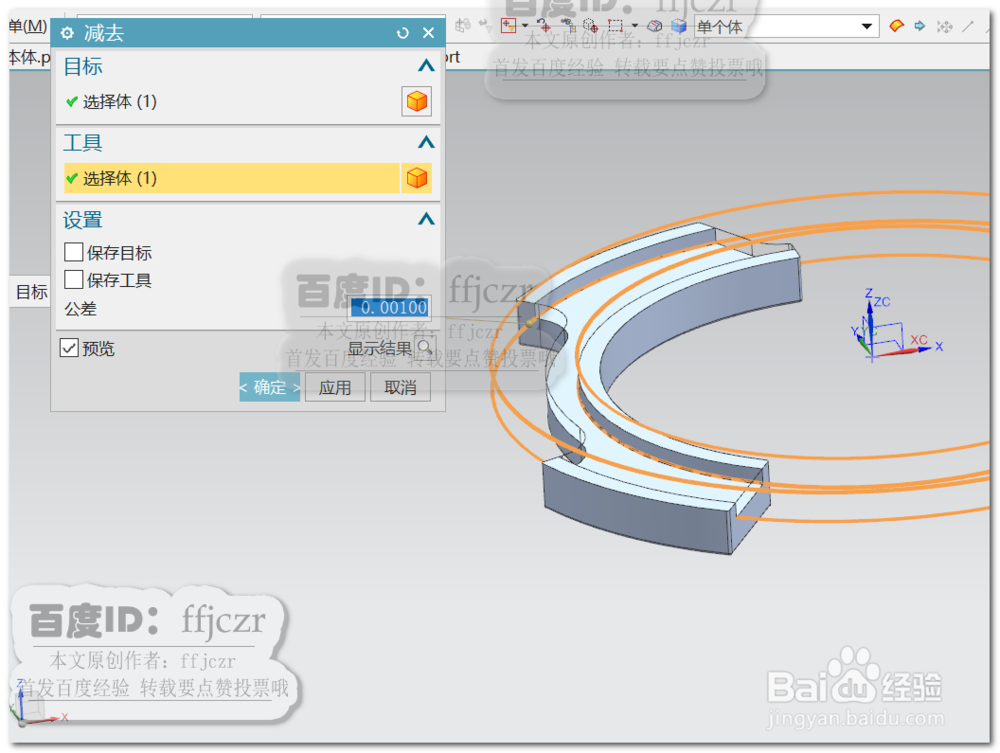This screenshot has width=1000, height=753.
Task: Collapse the 设置 section chevron
Action: click(426, 219)
